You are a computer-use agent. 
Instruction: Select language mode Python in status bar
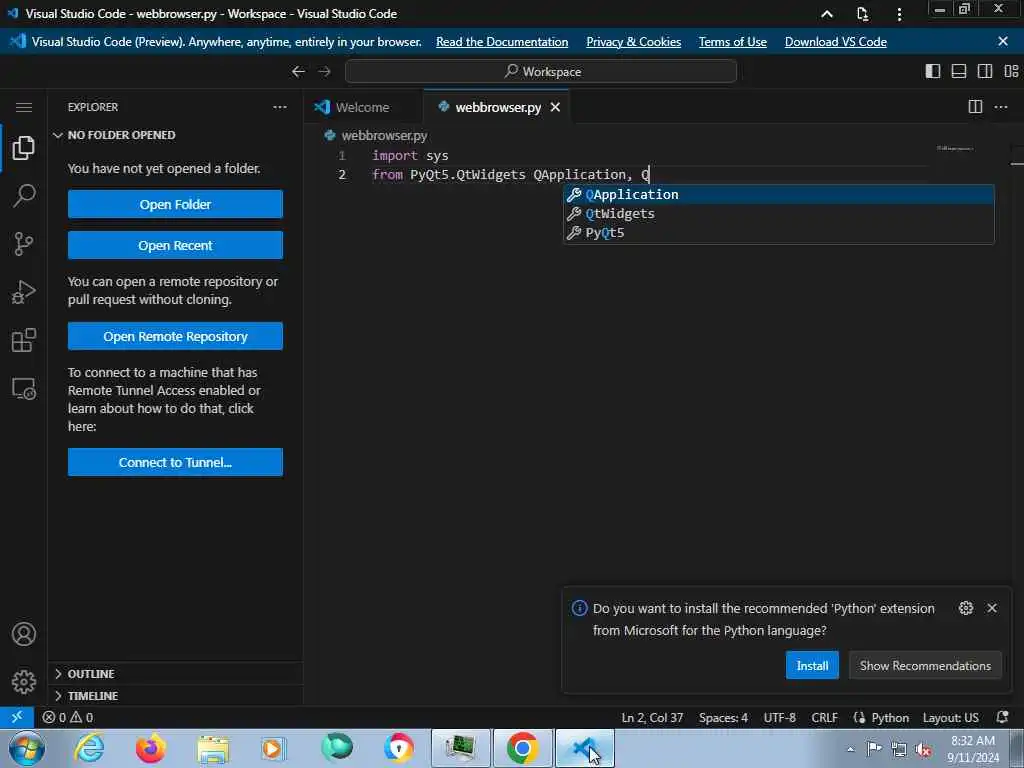[x=889, y=717]
